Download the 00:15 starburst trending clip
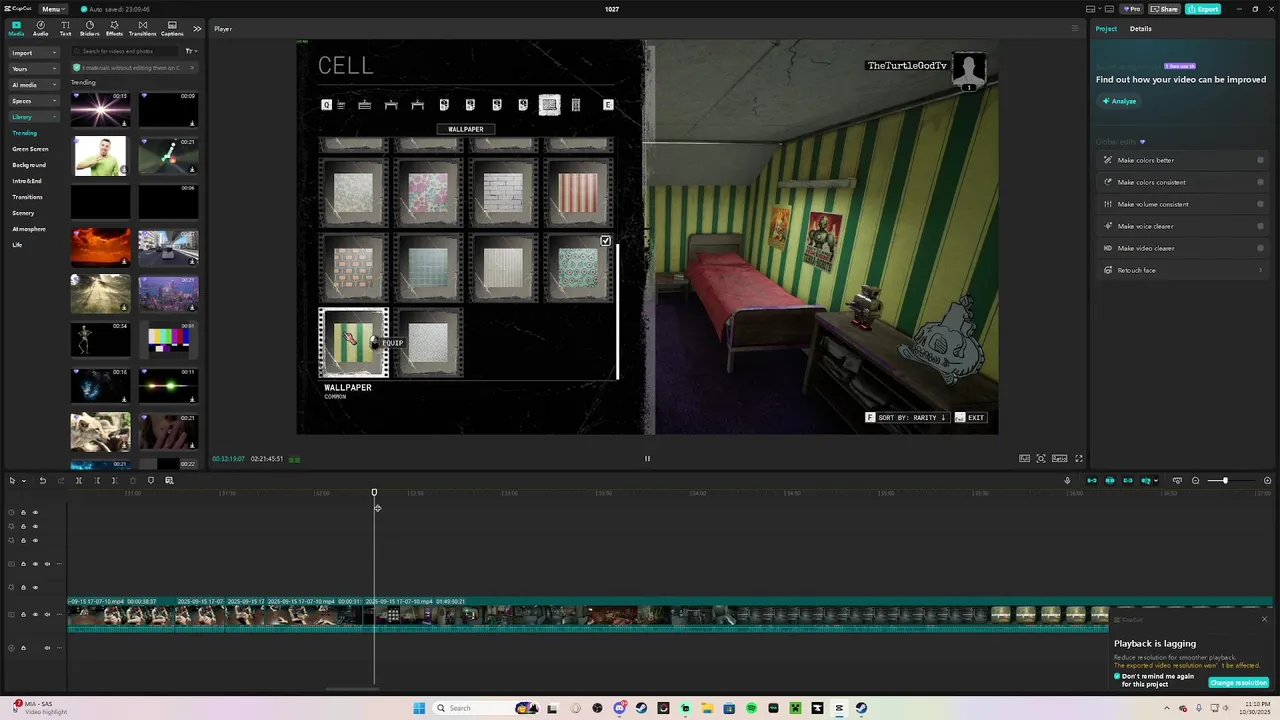This screenshot has height=720, width=1280. point(124,123)
